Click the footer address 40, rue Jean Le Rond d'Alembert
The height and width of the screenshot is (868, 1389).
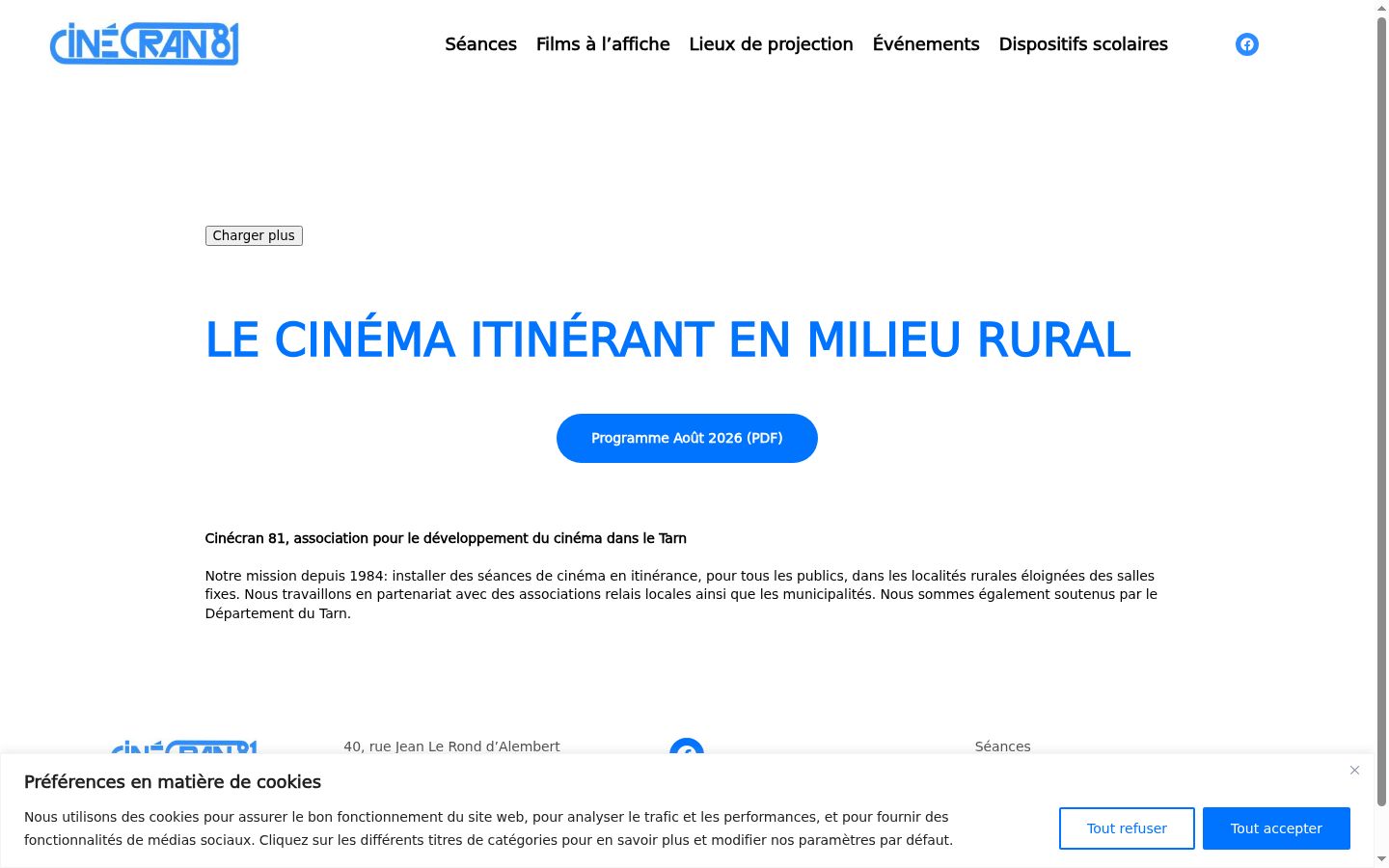tap(451, 746)
